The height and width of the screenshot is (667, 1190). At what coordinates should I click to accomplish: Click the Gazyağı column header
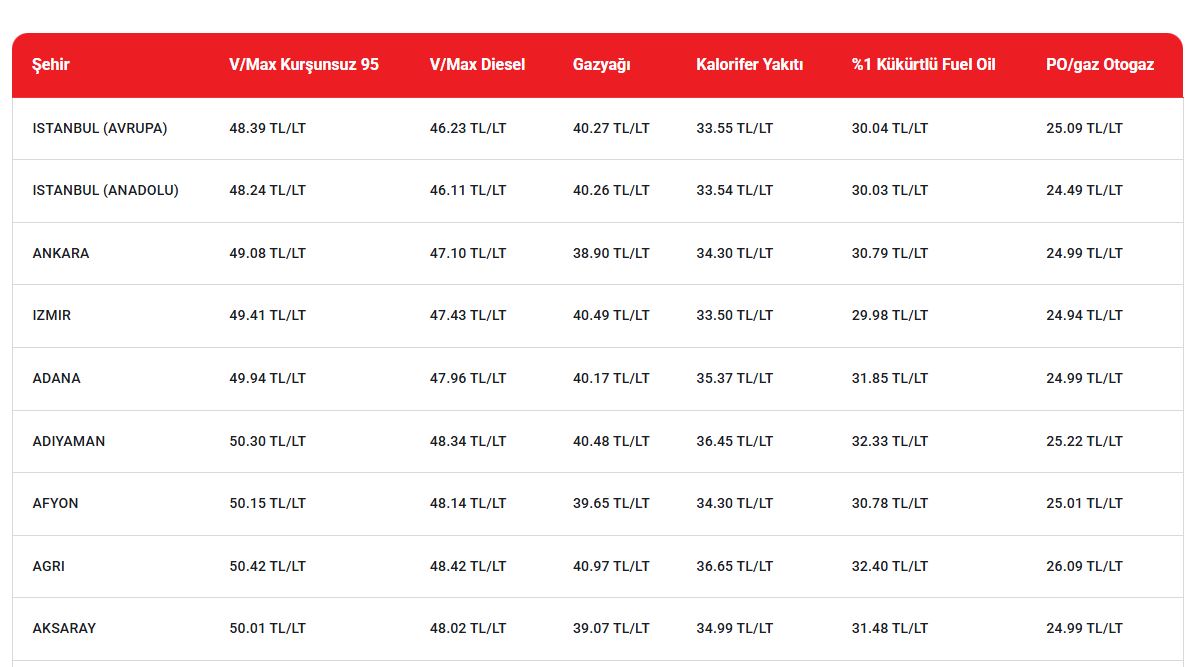[x=602, y=64]
